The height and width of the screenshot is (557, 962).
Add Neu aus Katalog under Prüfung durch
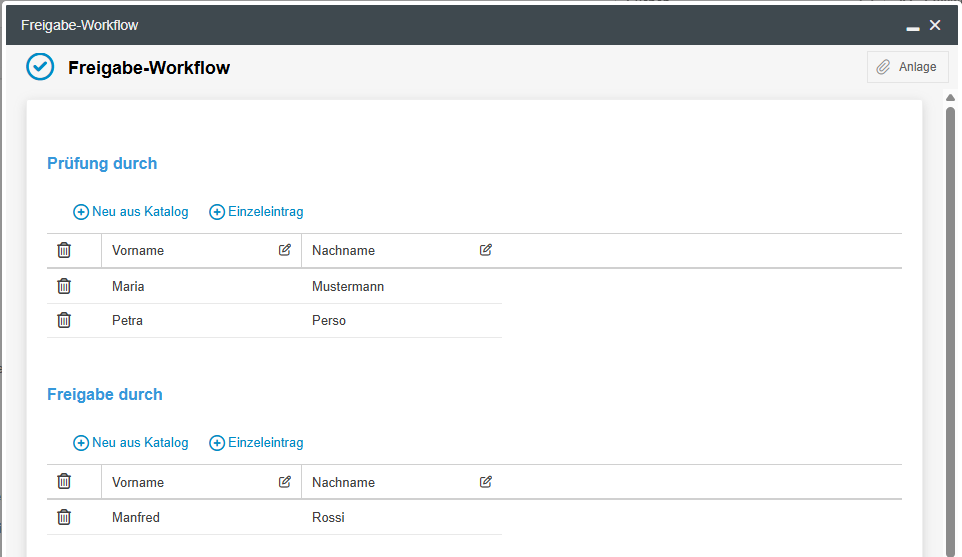(x=131, y=212)
